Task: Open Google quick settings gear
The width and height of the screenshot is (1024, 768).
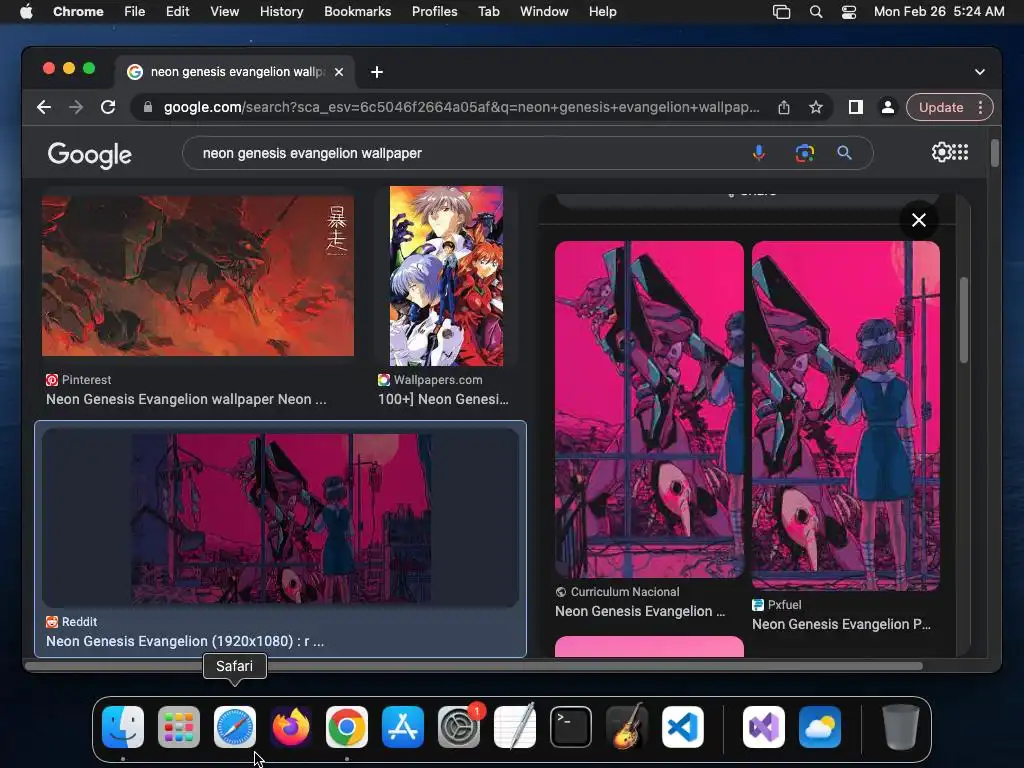Action: [941, 152]
